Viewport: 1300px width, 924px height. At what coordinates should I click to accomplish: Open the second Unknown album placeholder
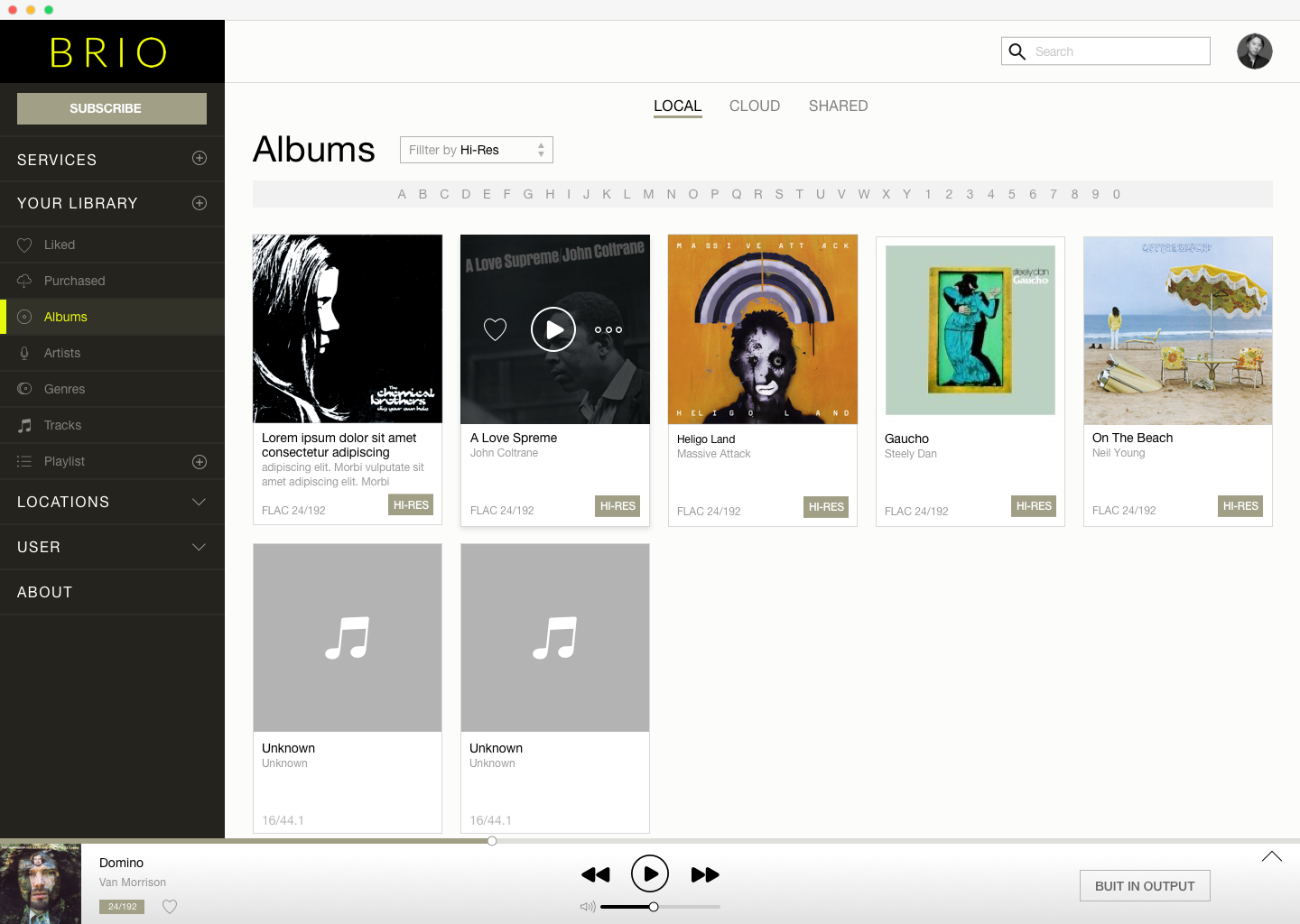click(x=555, y=638)
